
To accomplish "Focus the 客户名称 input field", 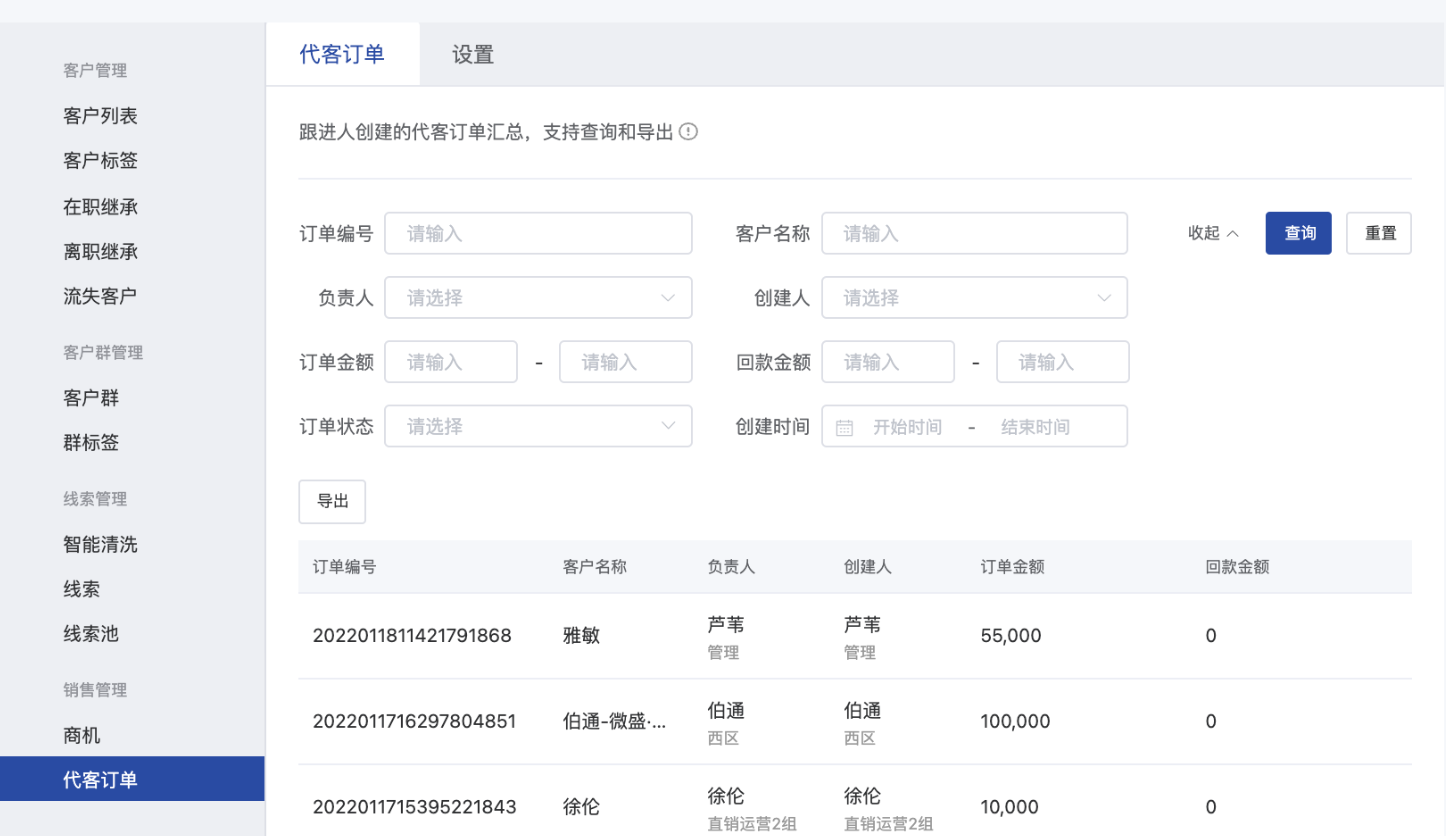I will coord(975,233).
